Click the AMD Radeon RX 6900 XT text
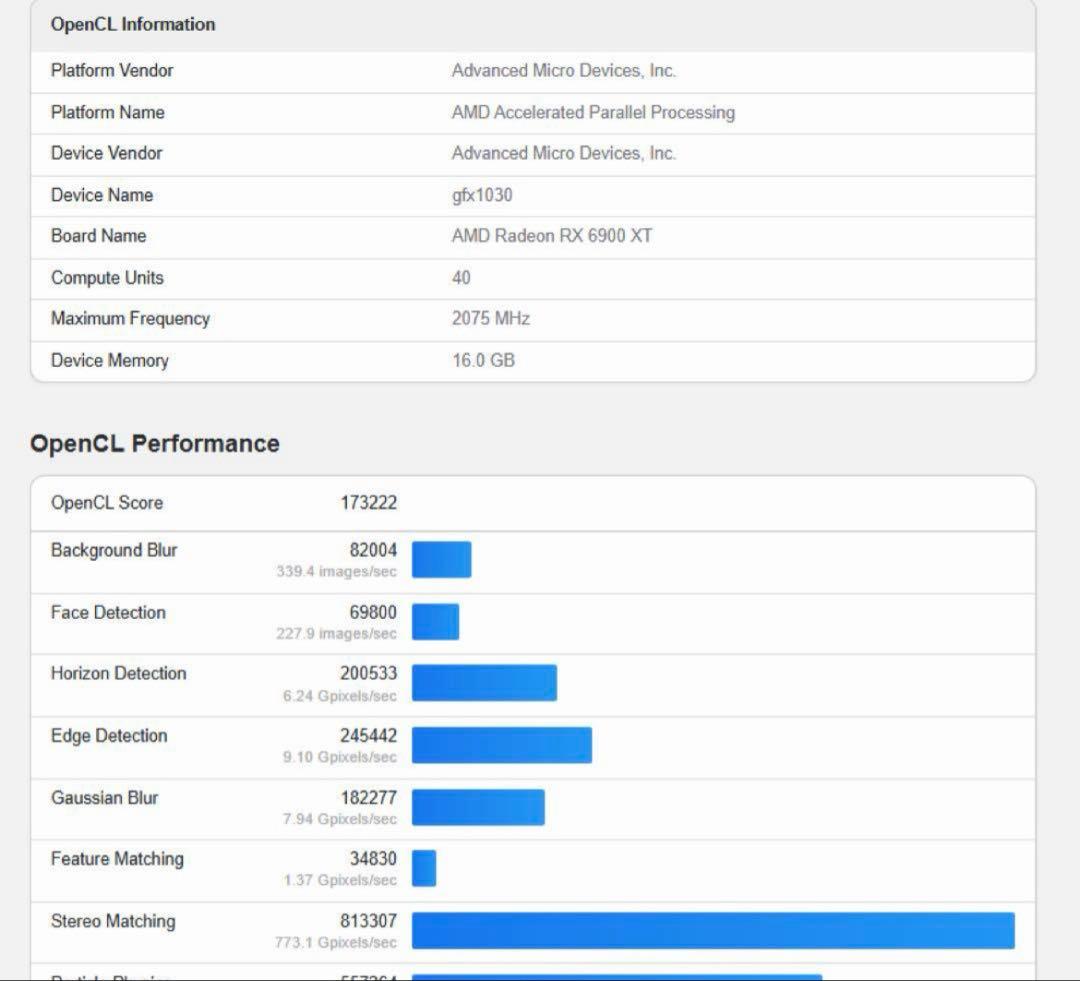 [x=552, y=236]
